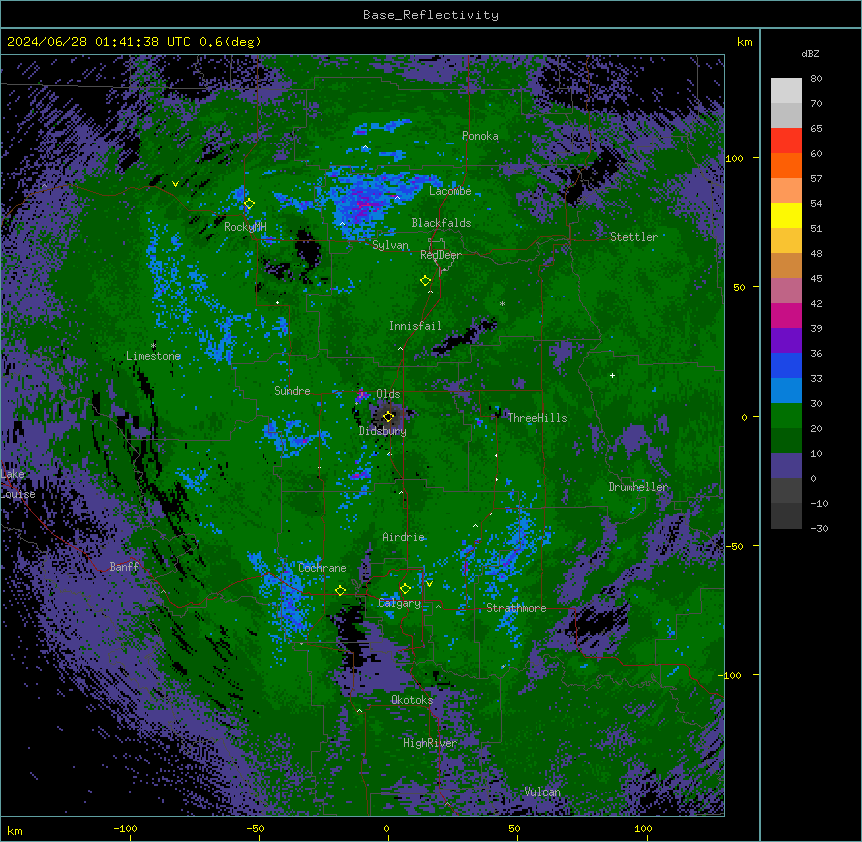The width and height of the screenshot is (862, 842).
Task: Select the light gray 70–80 dBZ swatch
Action: click(786, 91)
